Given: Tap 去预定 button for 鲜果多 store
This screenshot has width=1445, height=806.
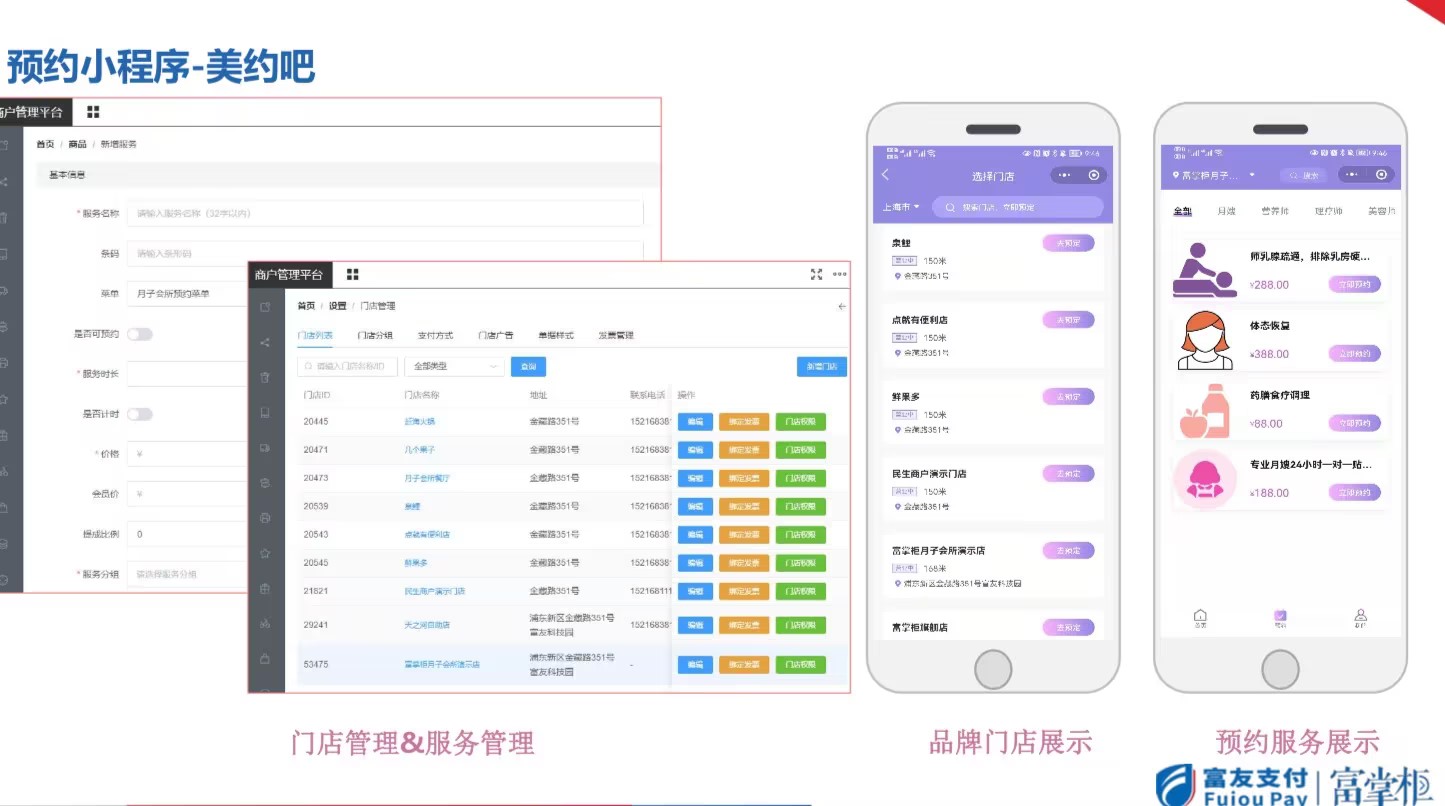Looking at the screenshot, I should pyautogui.click(x=1068, y=397).
